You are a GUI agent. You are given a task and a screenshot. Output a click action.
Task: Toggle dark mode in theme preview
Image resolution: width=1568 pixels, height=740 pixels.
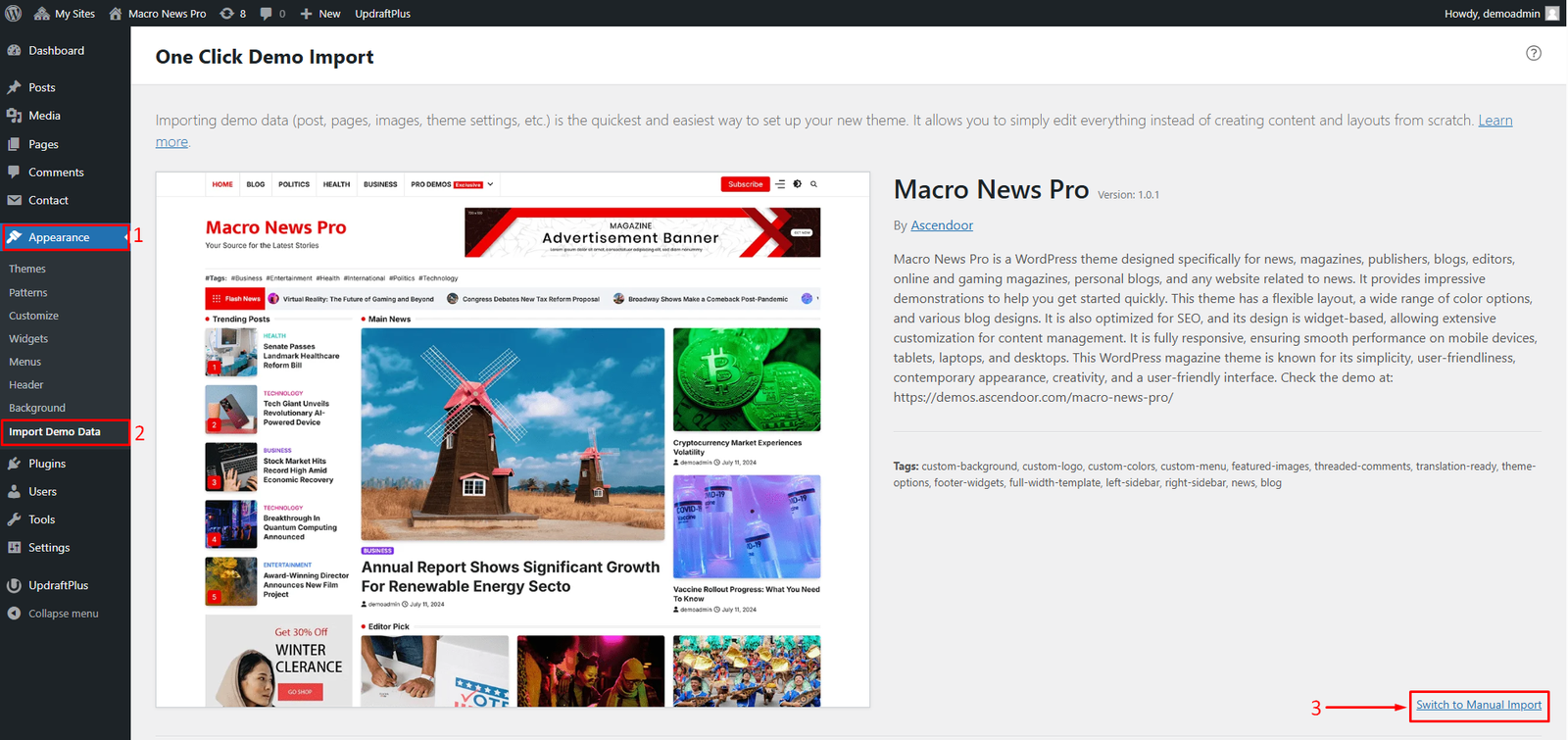[797, 184]
